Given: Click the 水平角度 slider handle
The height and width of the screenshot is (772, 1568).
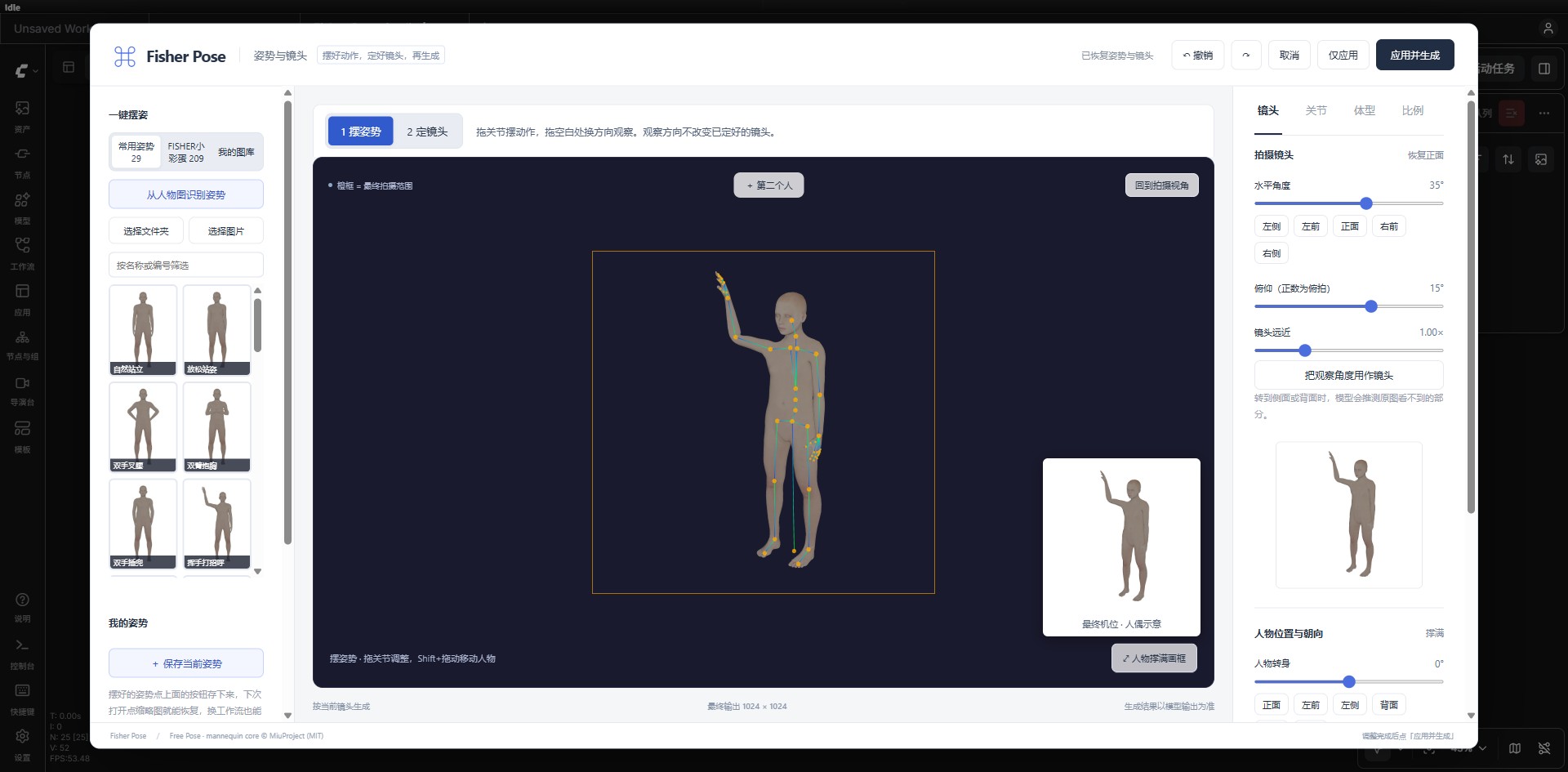Looking at the screenshot, I should pos(1366,203).
